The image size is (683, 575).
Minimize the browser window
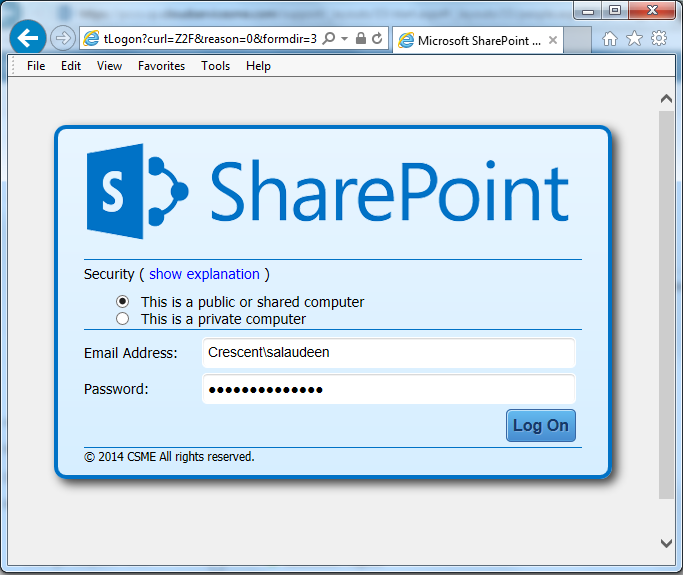point(588,10)
